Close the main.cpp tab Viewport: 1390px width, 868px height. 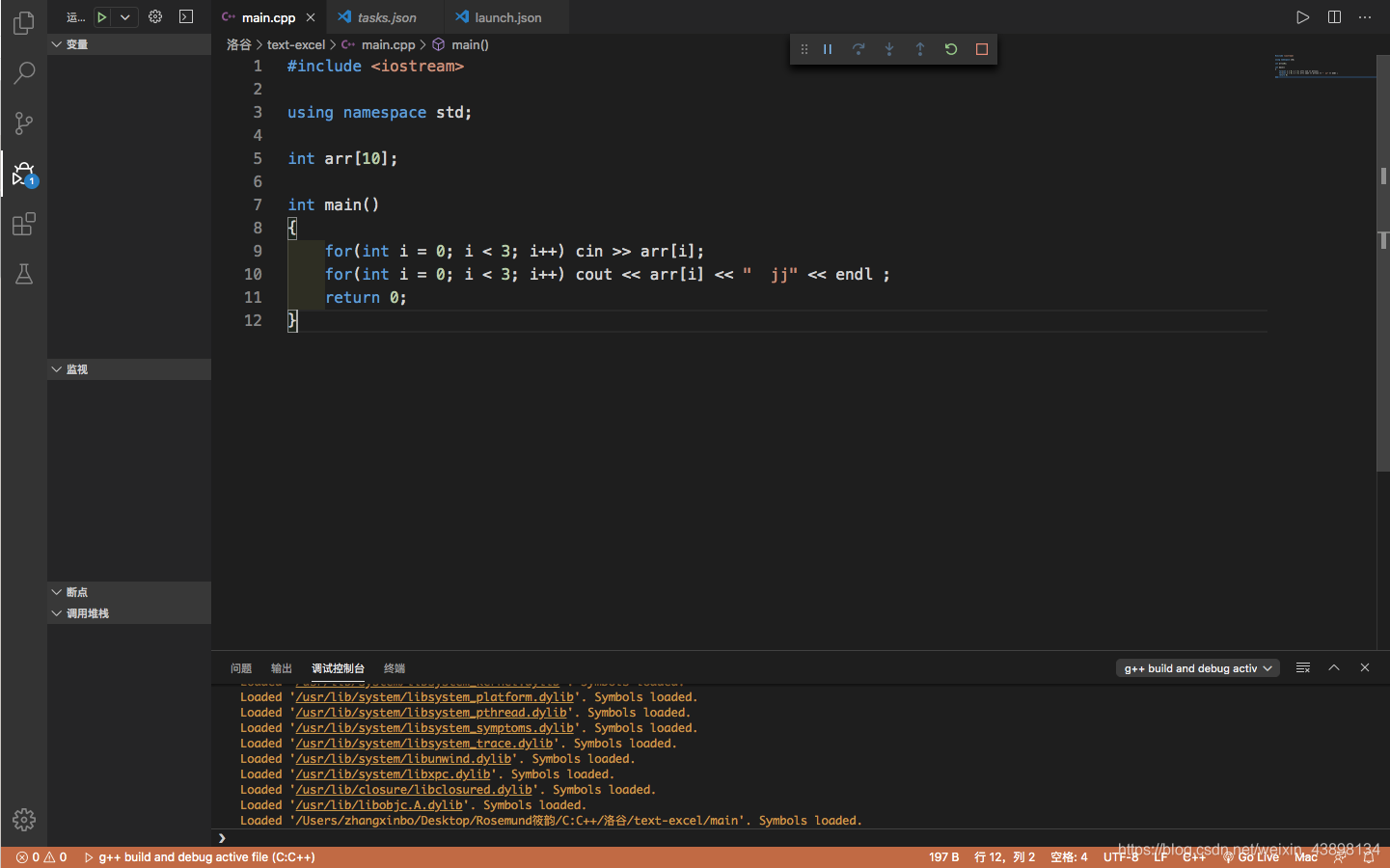[x=311, y=17]
